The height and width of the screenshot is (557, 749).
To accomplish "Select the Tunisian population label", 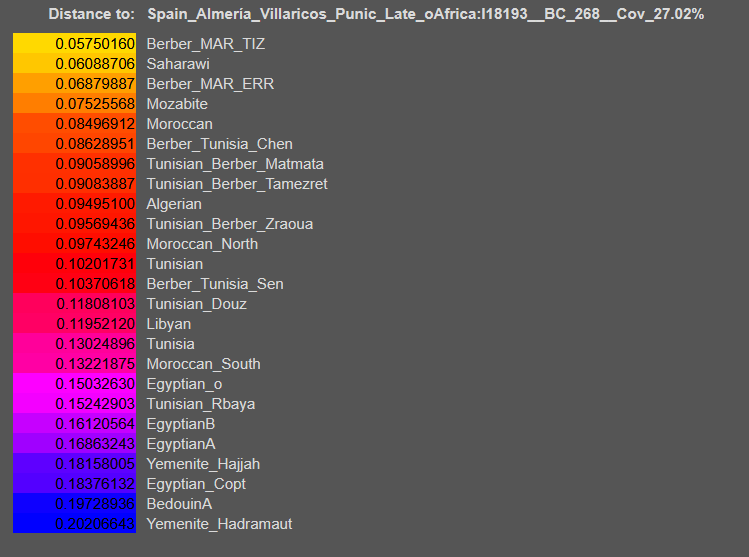I will coord(175,264).
